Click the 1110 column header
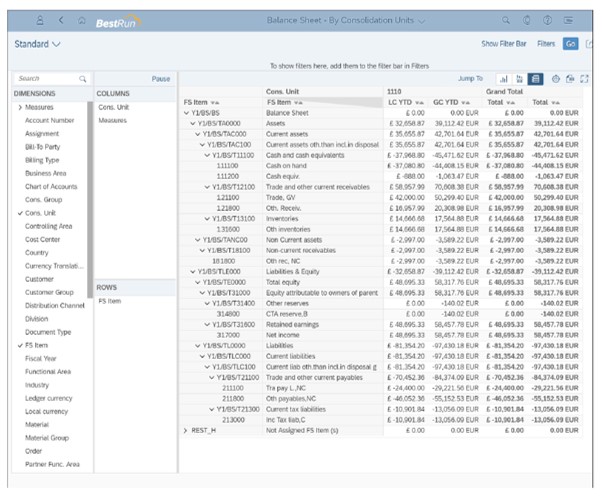603x498 pixels. (394, 92)
